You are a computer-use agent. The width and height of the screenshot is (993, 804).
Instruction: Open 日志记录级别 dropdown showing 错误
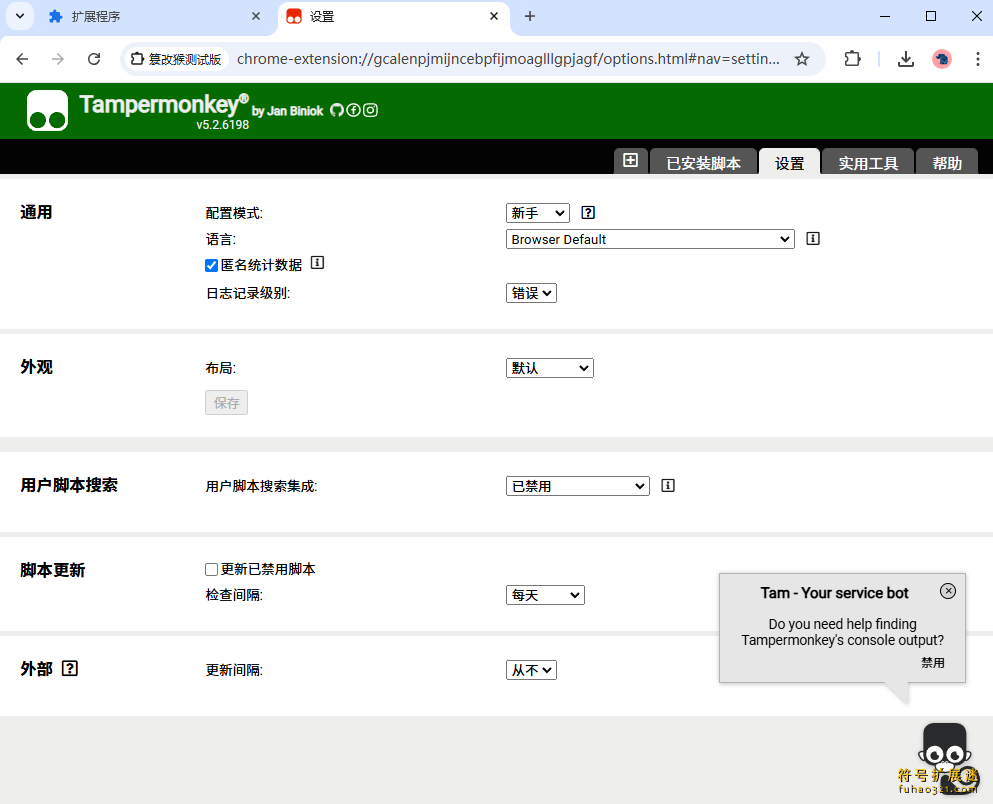[x=531, y=293]
